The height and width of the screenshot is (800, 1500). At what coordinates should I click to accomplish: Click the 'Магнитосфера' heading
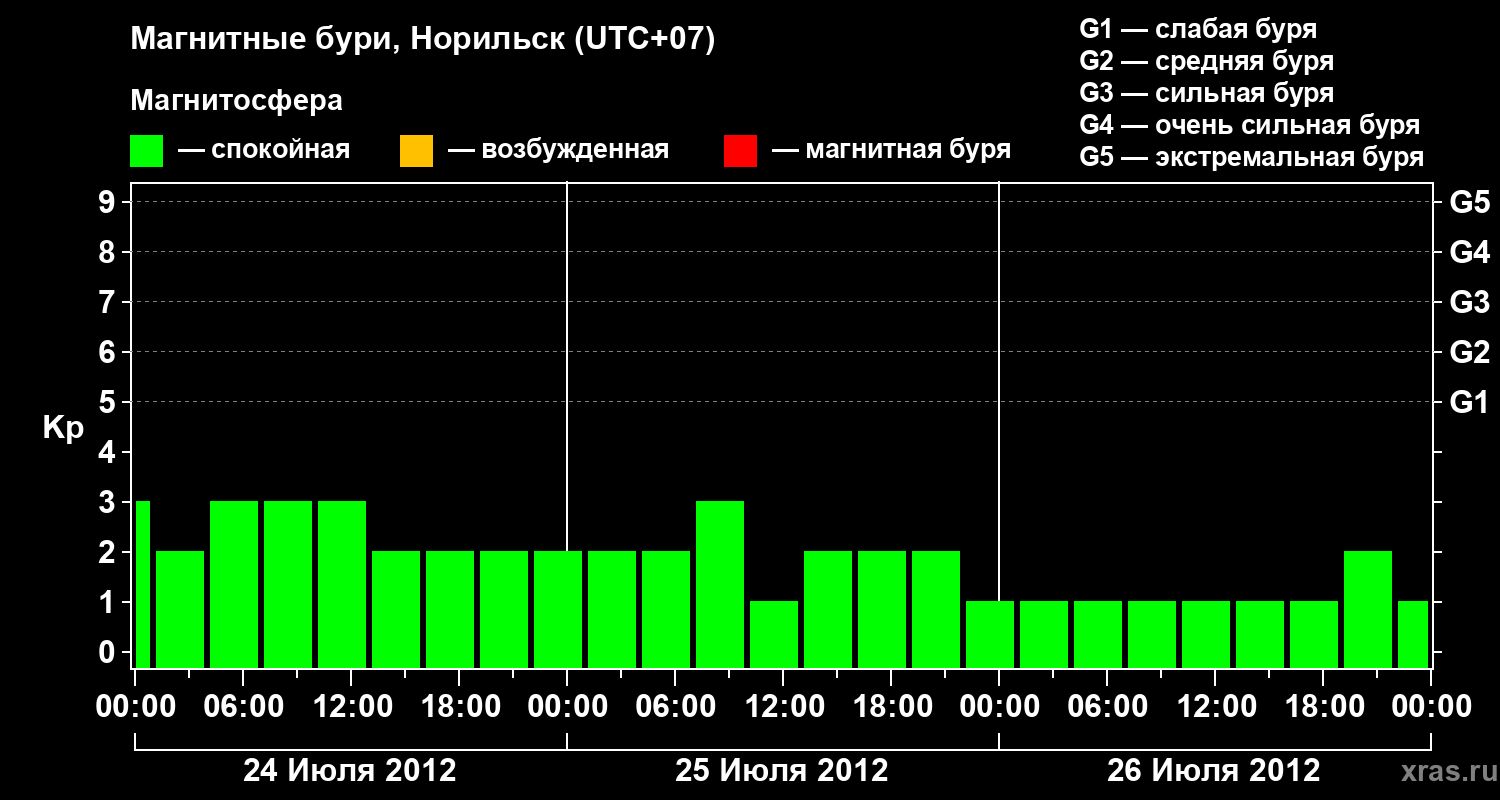(236, 101)
